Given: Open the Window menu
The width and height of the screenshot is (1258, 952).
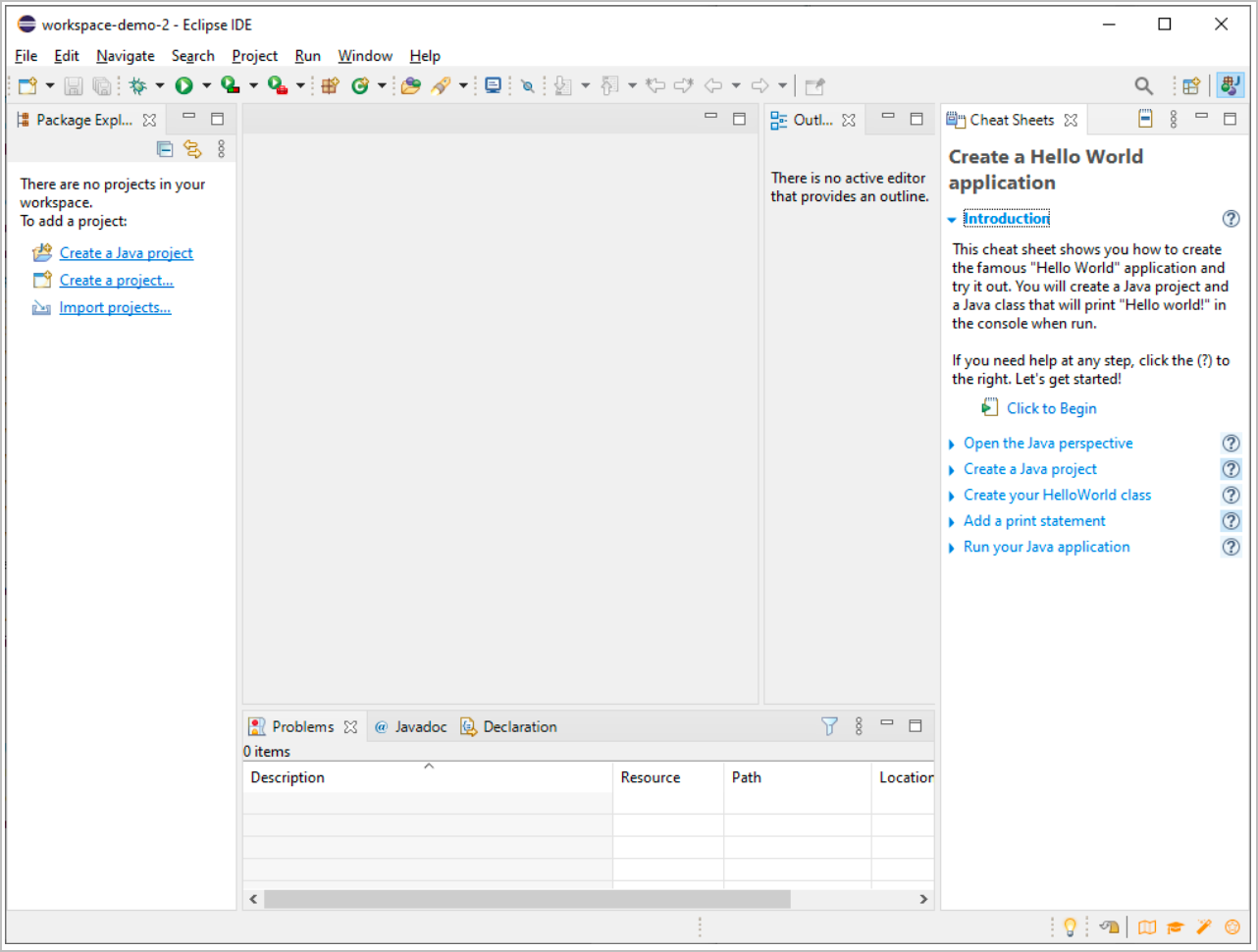Looking at the screenshot, I should point(365,56).
